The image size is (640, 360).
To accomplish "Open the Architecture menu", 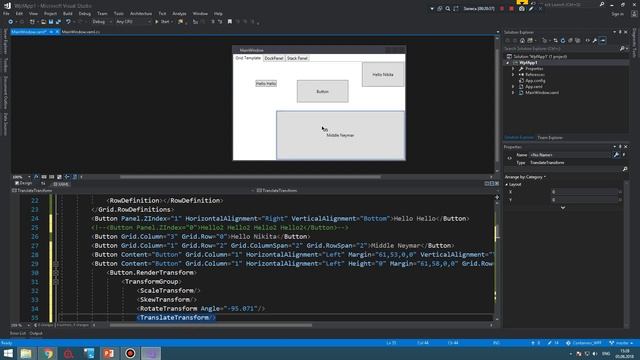I will point(141,13).
